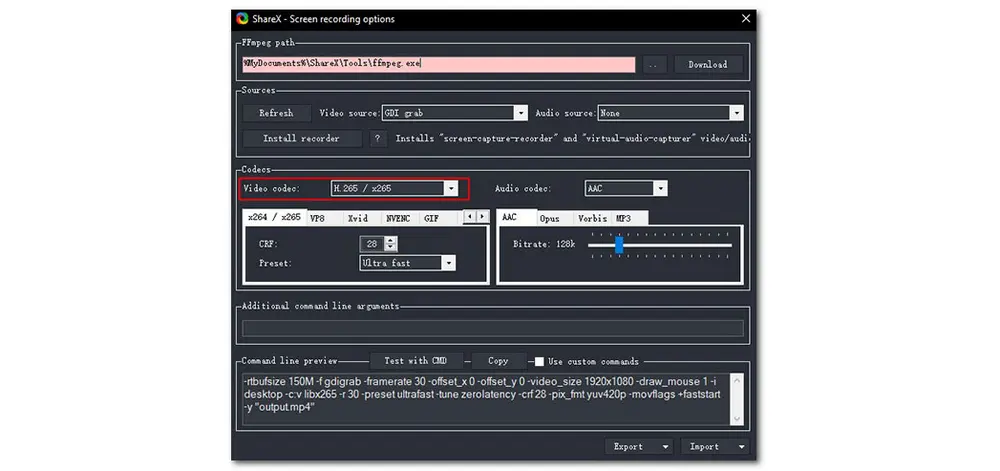Image resolution: width=1000 pixels, height=471 pixels.
Task: Select the Opus audio tab
Action: click(x=549, y=218)
